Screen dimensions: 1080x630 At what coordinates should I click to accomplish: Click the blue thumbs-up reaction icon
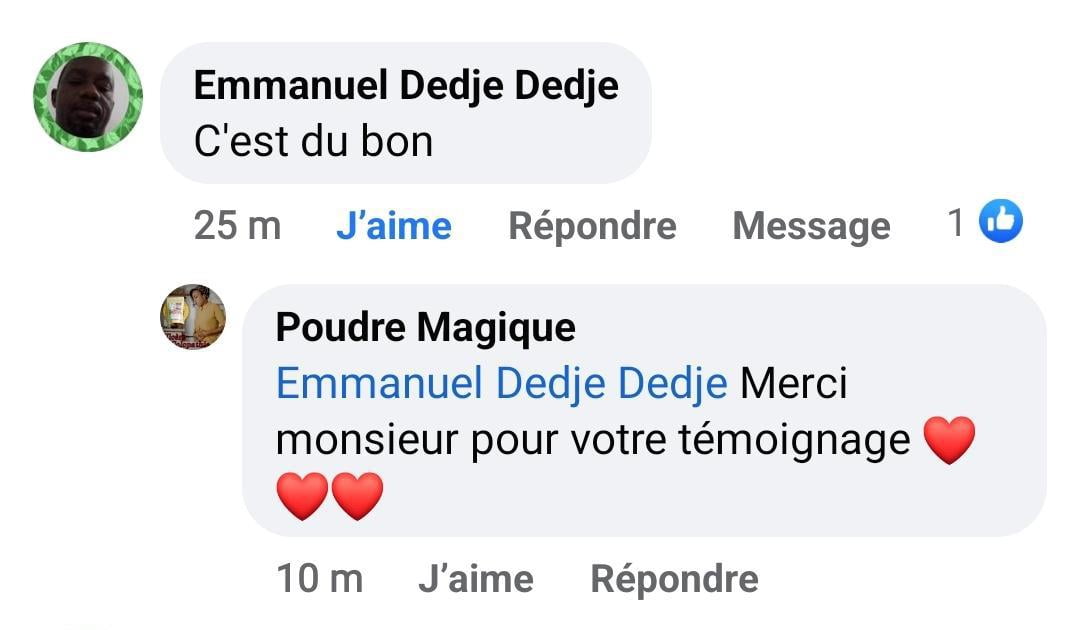tap(1001, 221)
